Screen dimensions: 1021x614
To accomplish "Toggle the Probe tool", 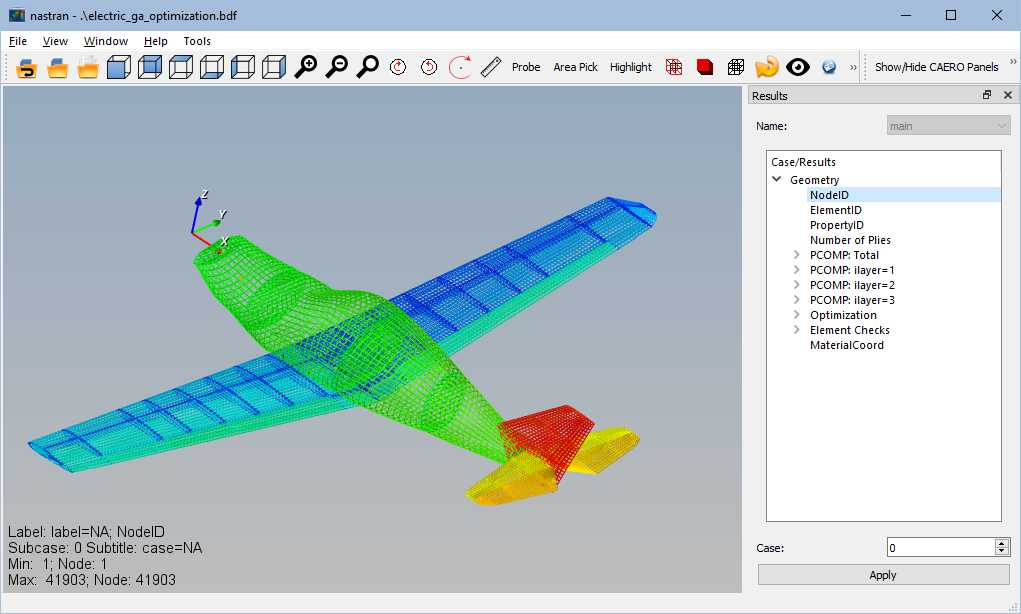I will (x=526, y=67).
